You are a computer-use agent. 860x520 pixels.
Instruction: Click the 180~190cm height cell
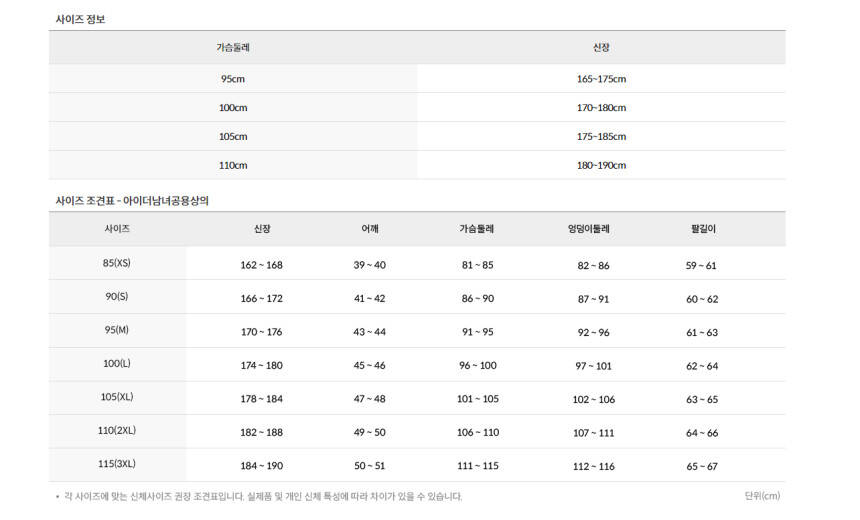point(601,166)
